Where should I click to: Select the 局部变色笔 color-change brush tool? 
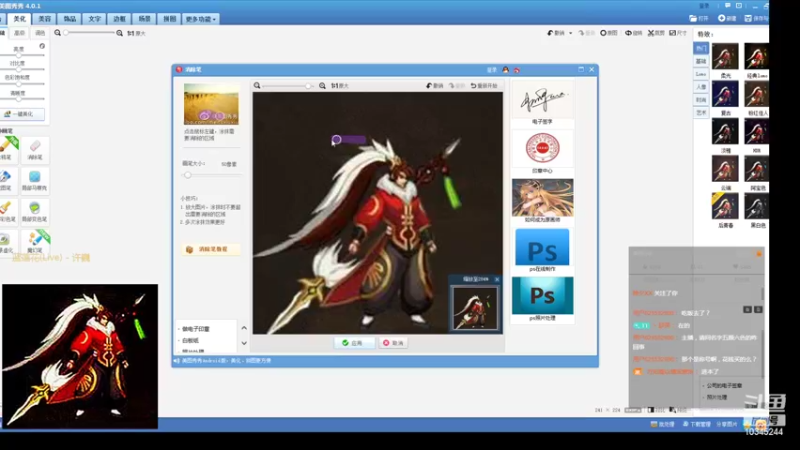click(x=35, y=211)
